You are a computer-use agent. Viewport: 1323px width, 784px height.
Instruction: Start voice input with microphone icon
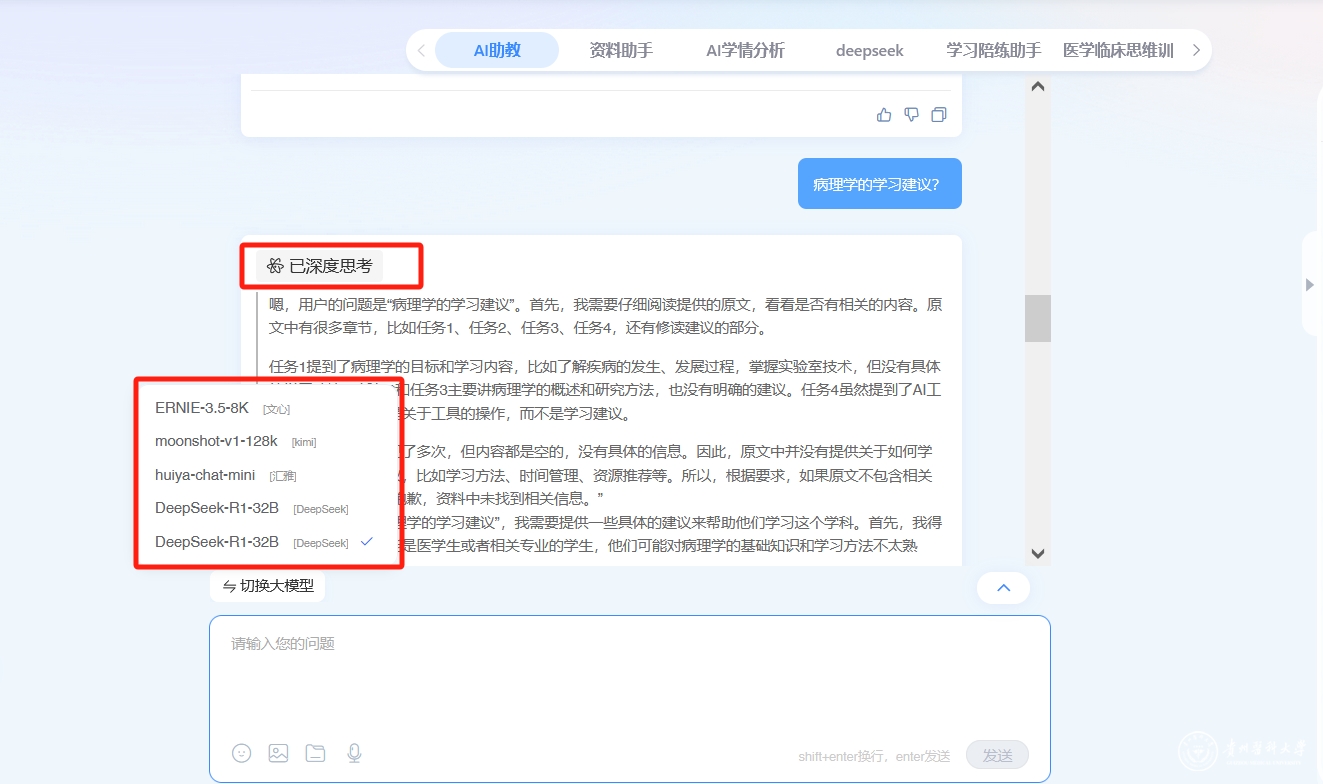tap(354, 753)
